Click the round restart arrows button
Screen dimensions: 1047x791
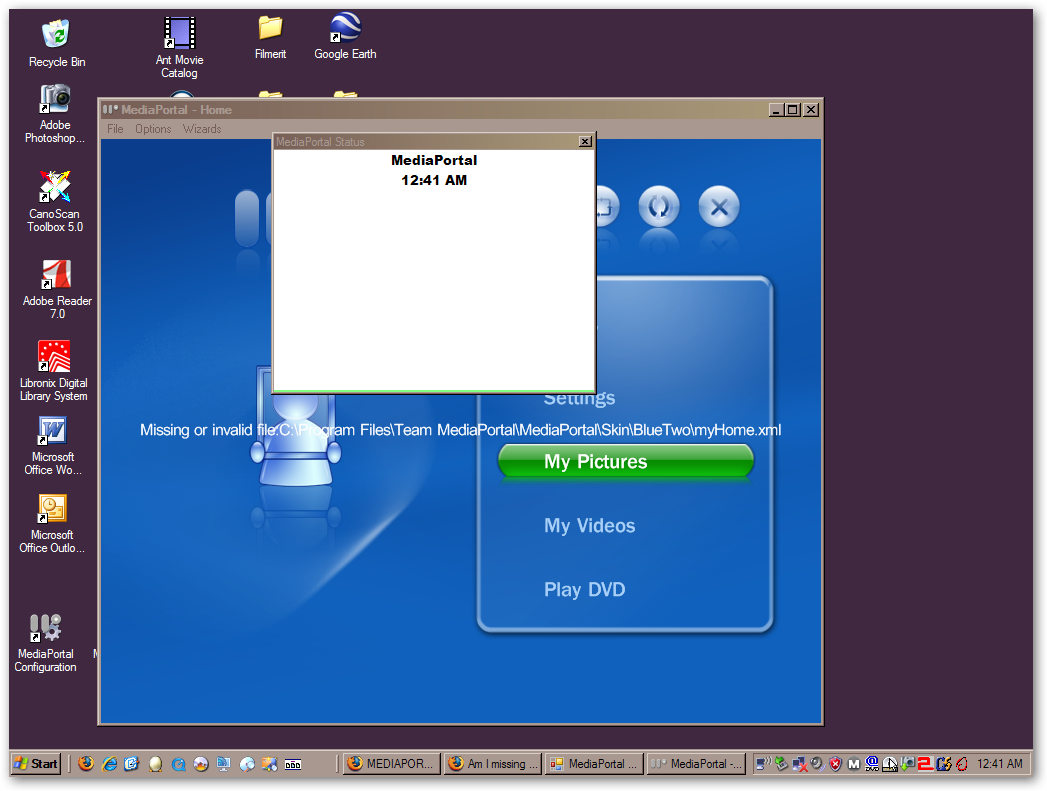coord(659,208)
